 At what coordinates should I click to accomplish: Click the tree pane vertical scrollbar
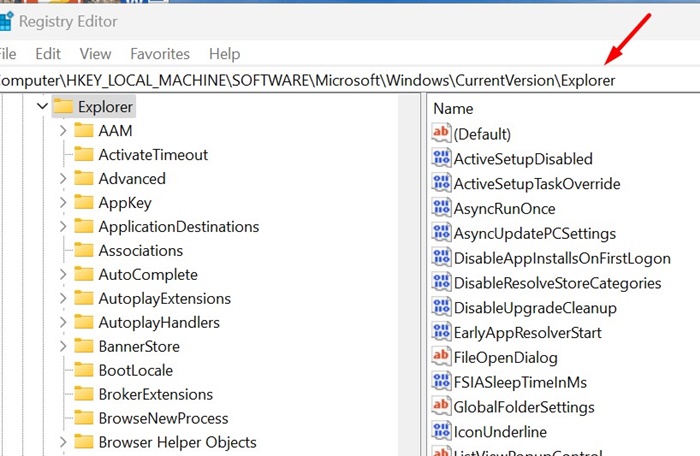[409, 275]
